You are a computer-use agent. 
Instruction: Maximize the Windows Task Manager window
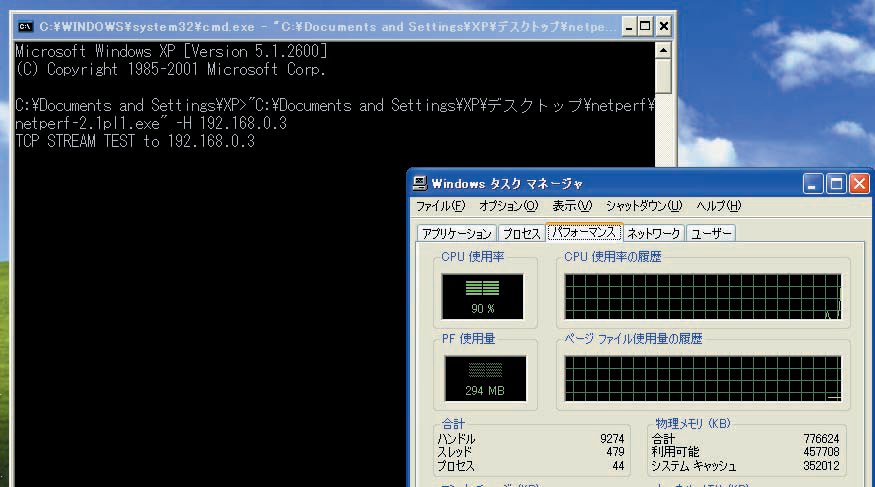pyautogui.click(x=836, y=184)
